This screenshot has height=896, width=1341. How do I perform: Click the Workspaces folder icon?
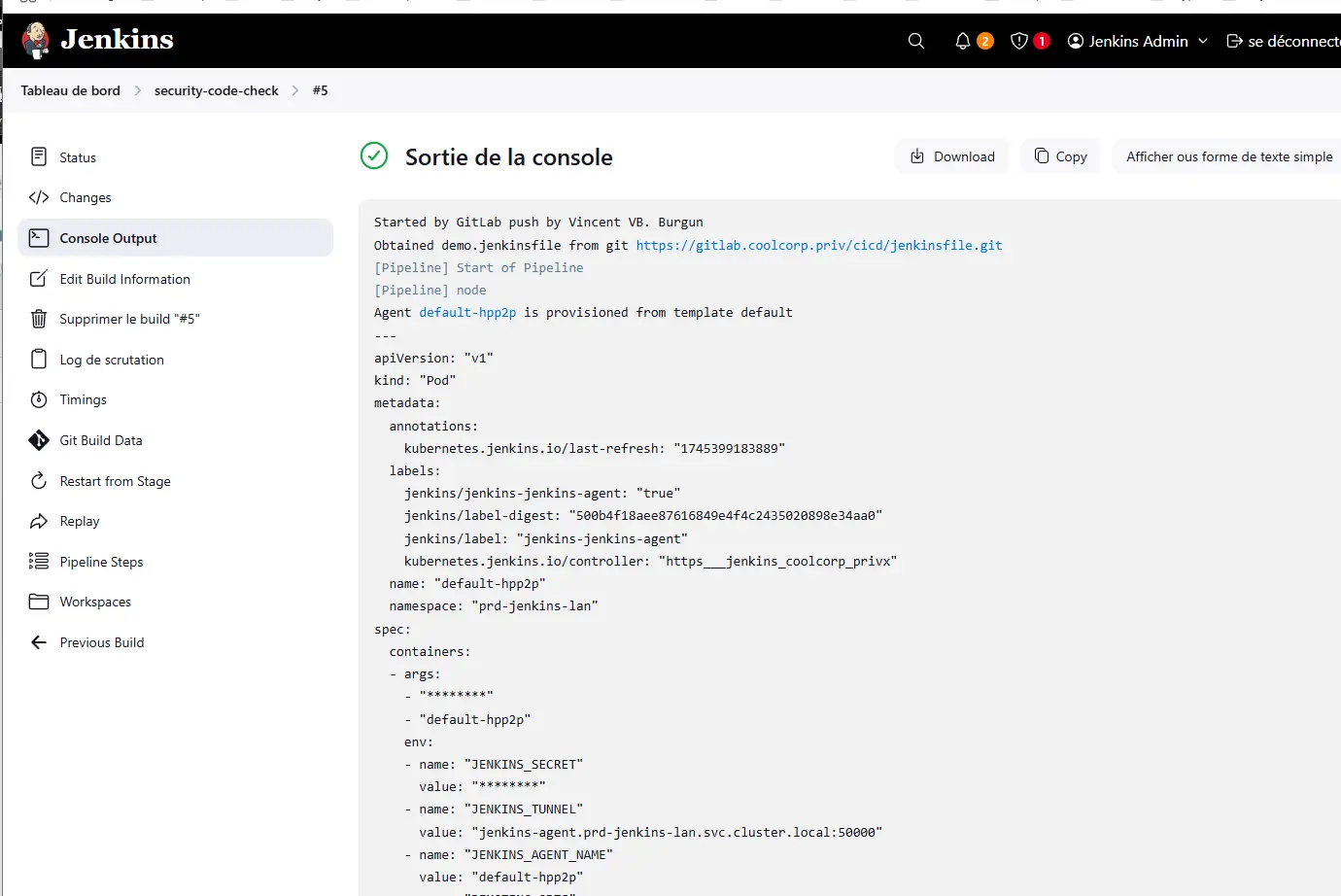(39, 602)
